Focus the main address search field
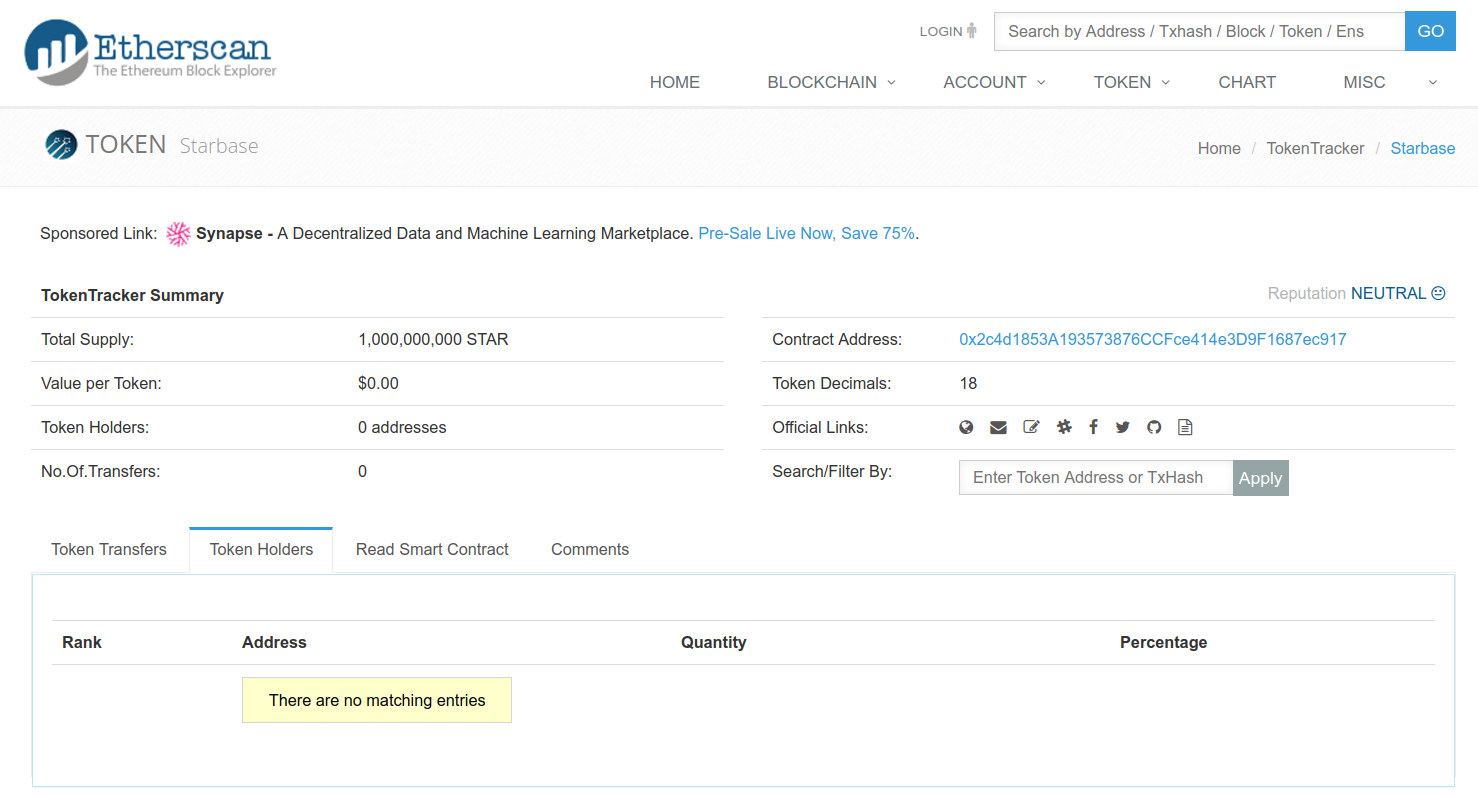This screenshot has width=1478, height=809. coord(1199,31)
